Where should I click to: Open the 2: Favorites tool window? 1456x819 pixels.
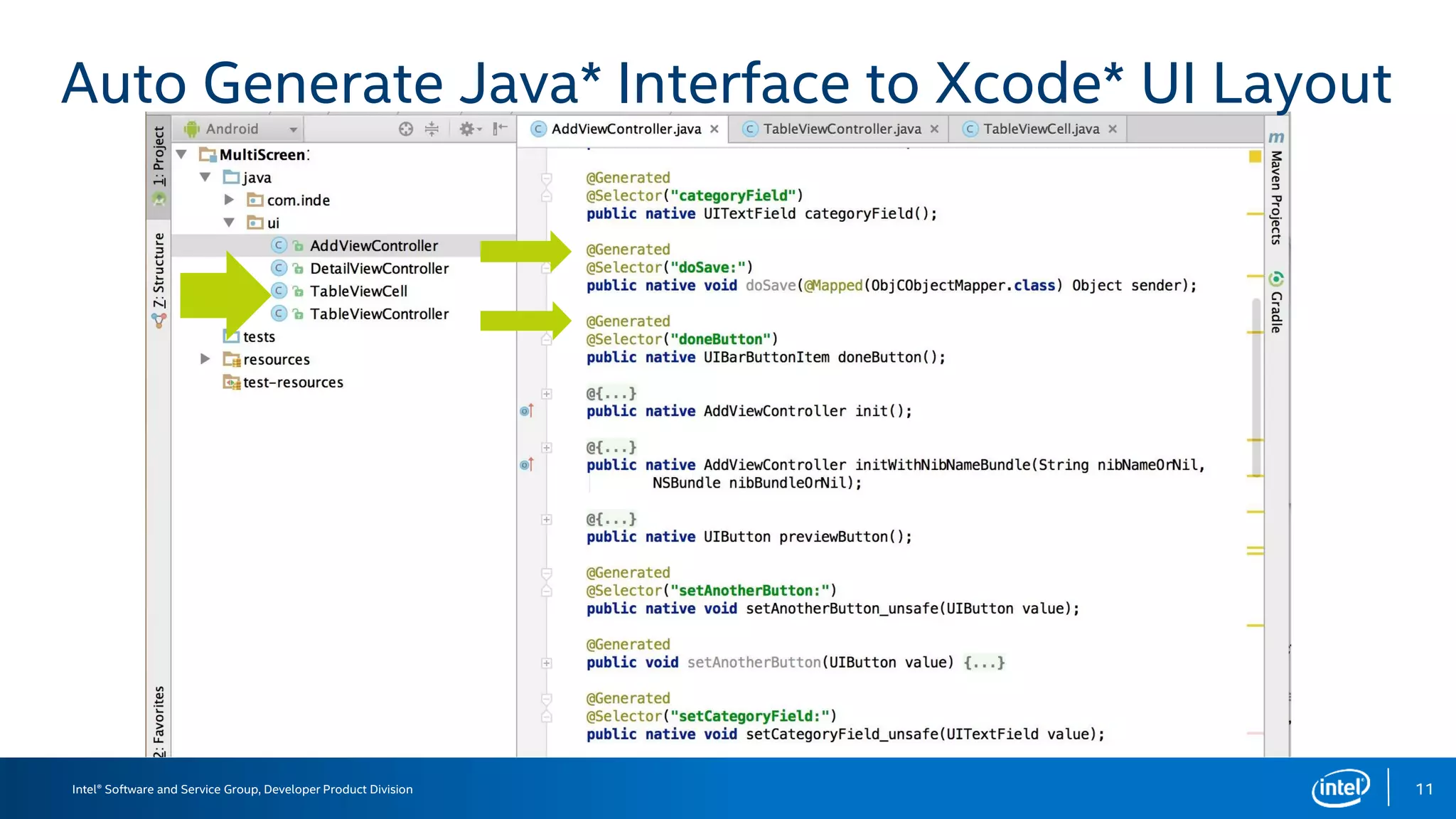pos(159,719)
